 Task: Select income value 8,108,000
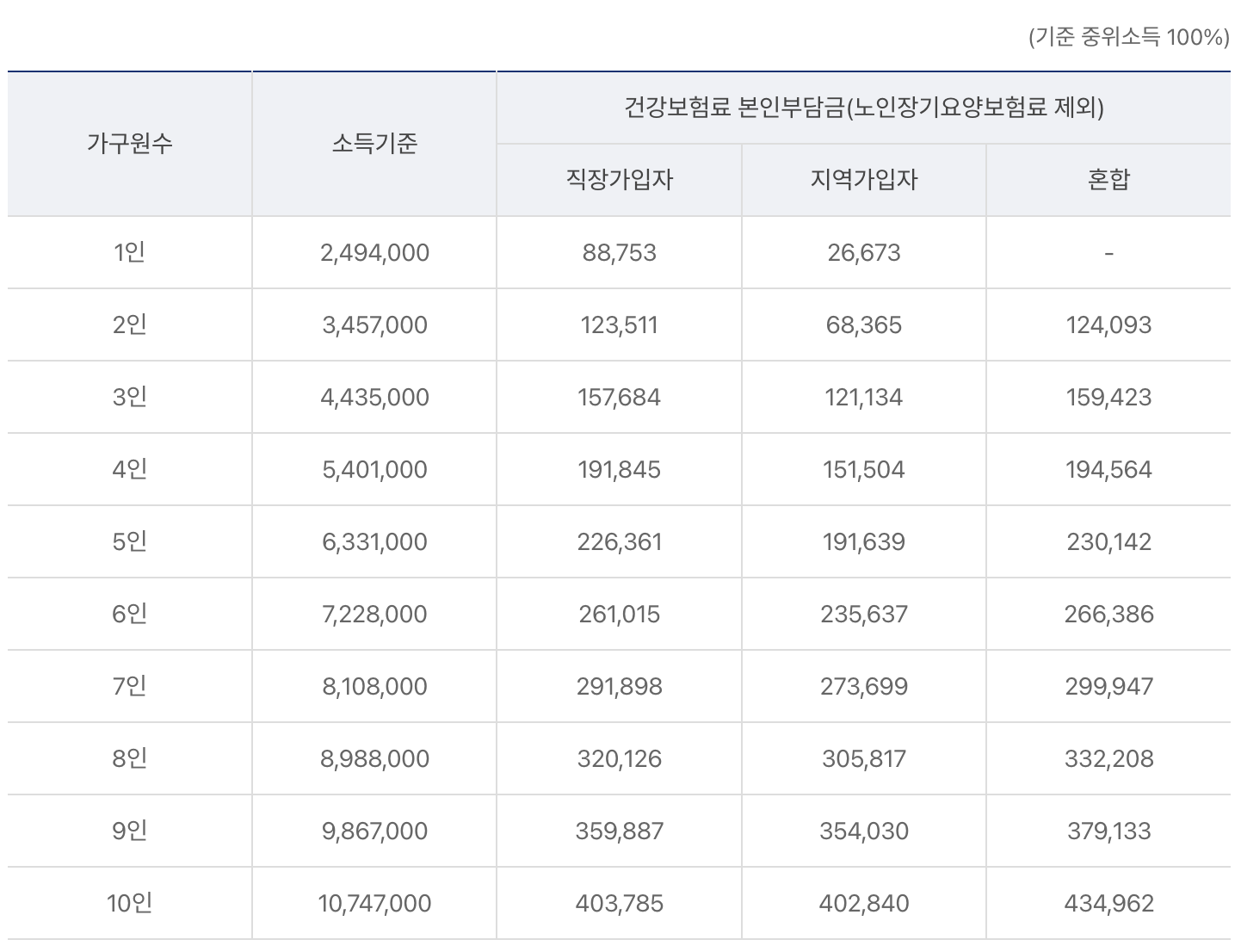[x=374, y=686]
